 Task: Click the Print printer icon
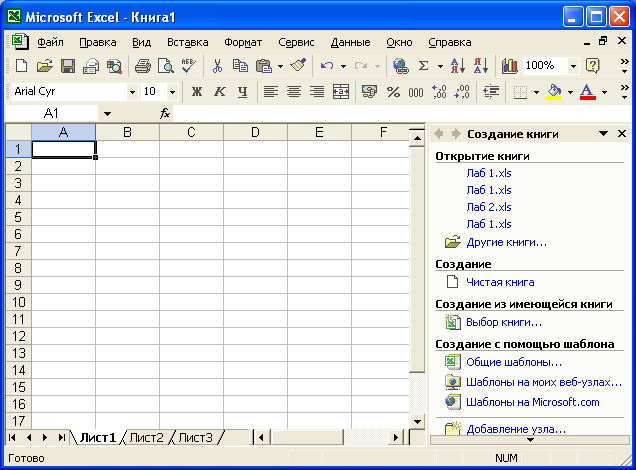click(142, 65)
